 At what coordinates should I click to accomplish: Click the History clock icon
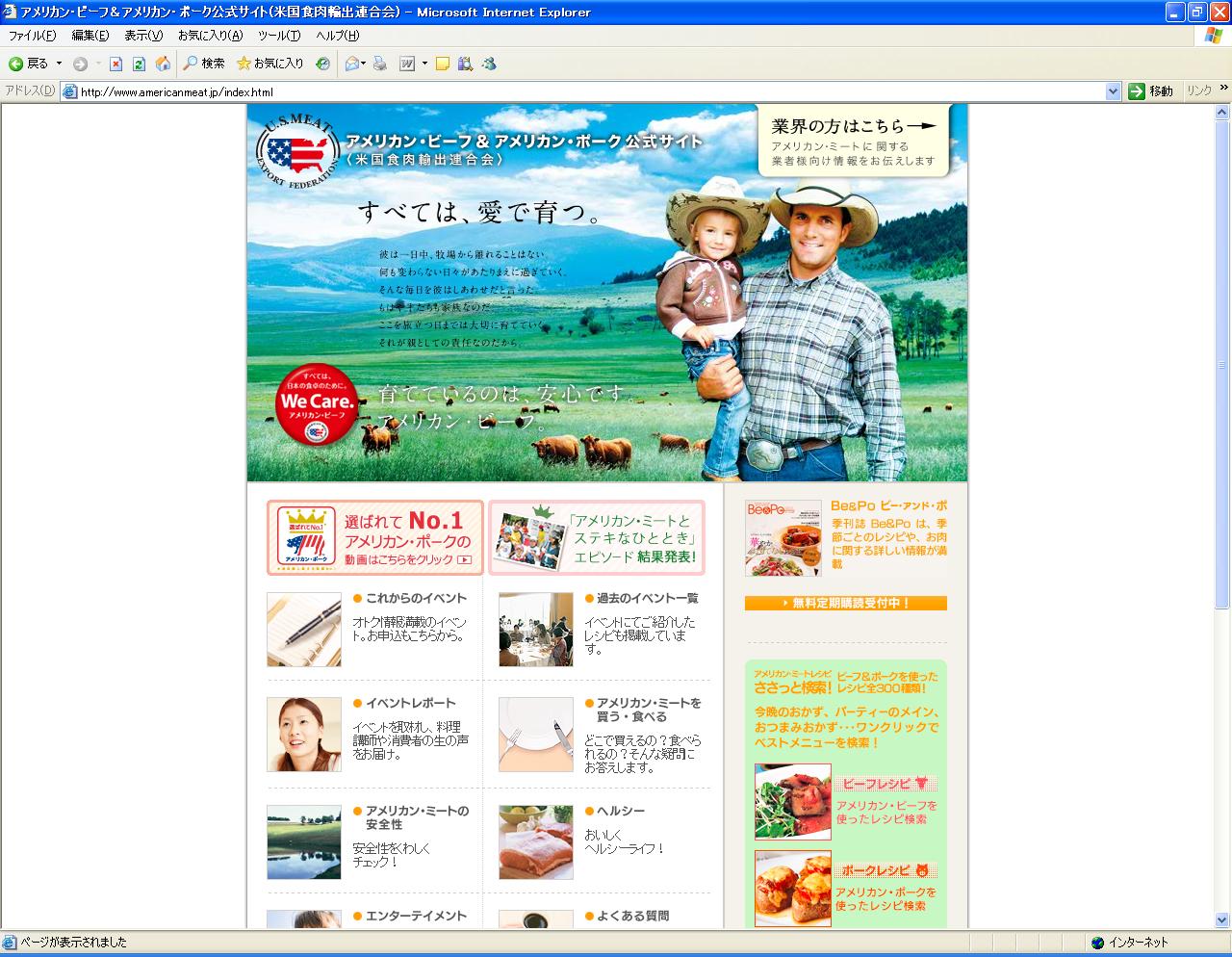coord(322,64)
